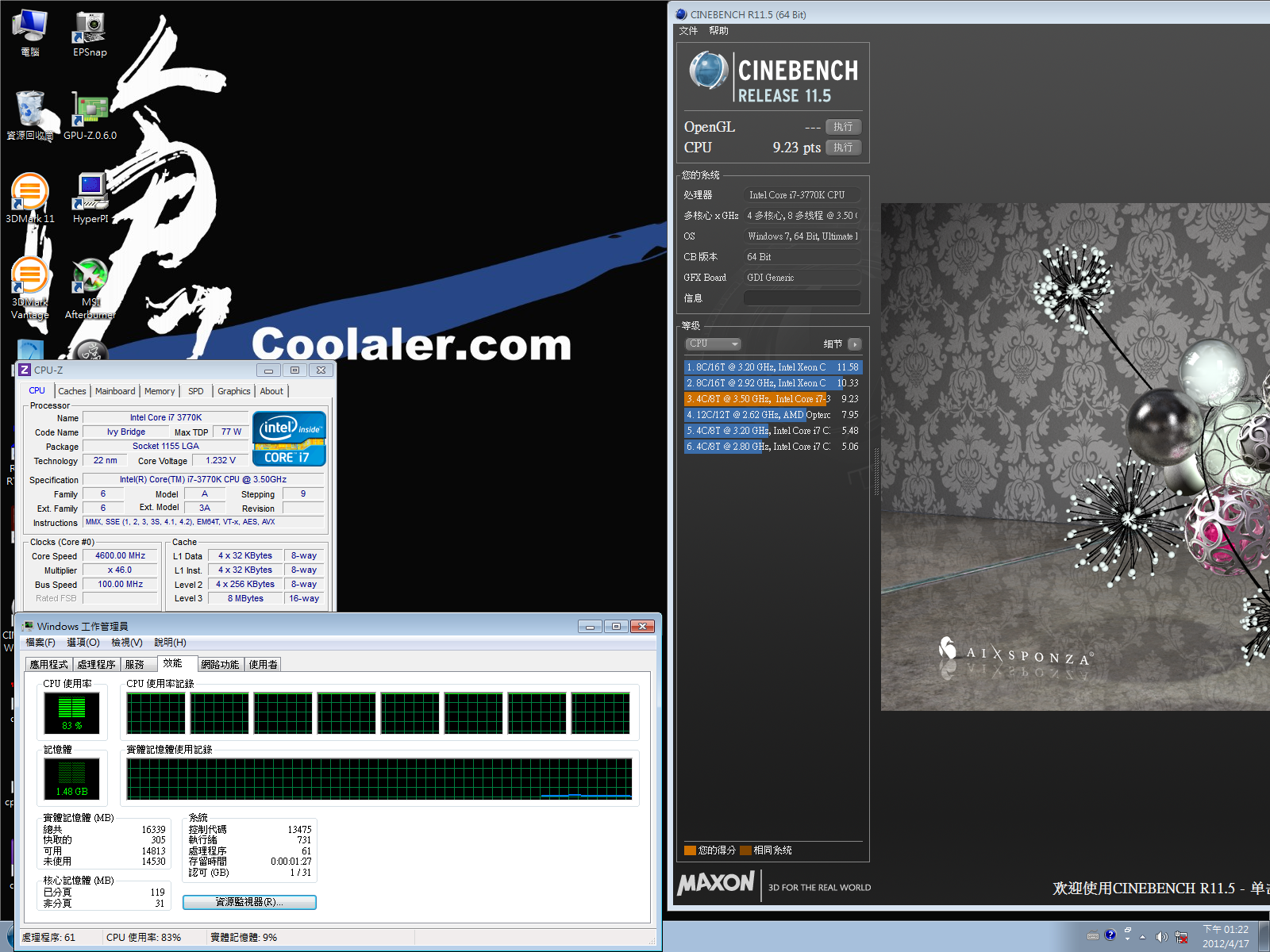Click the orange 'your score' legend swatch
The image size is (1270, 952).
690,850
